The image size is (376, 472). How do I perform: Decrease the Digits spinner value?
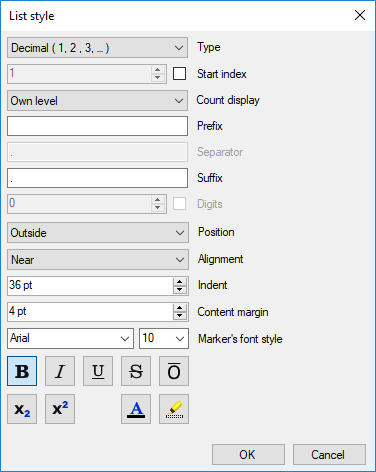[158, 208]
